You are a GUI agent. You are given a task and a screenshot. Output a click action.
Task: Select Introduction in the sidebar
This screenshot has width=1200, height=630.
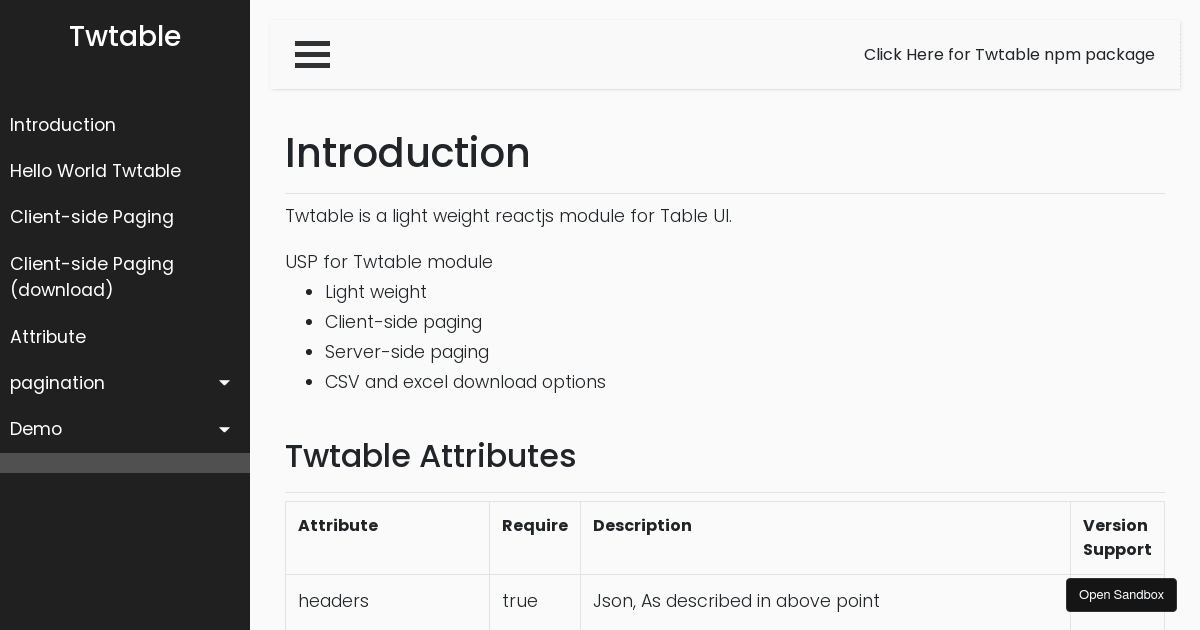point(62,125)
